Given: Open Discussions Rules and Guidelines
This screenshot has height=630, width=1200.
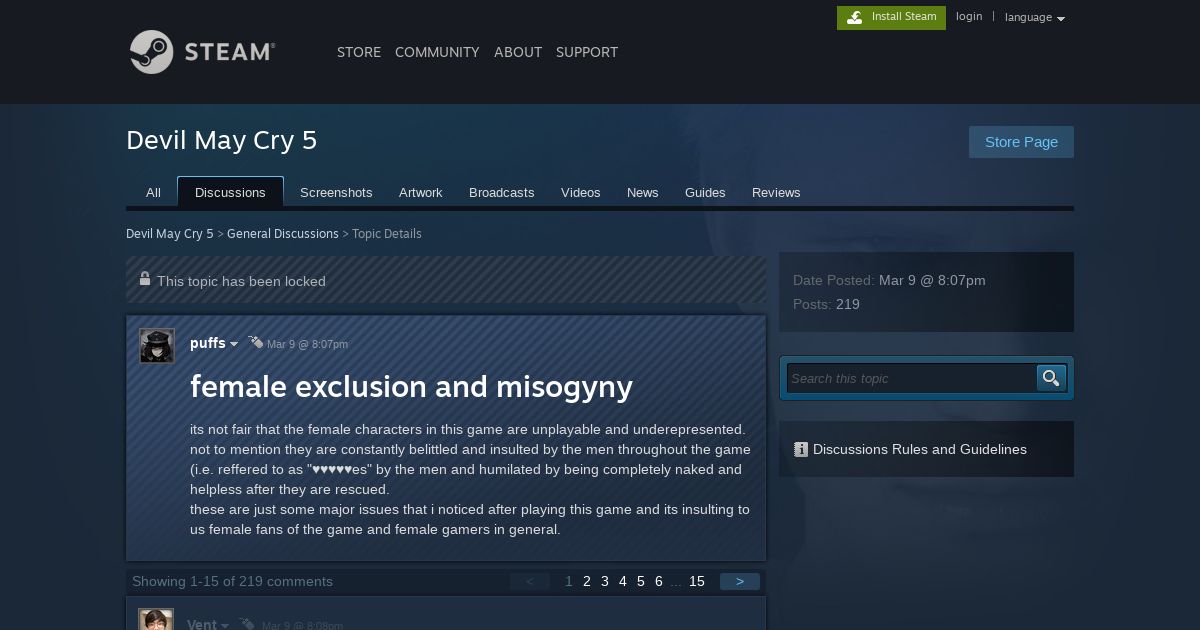Looking at the screenshot, I should pyautogui.click(x=920, y=449).
